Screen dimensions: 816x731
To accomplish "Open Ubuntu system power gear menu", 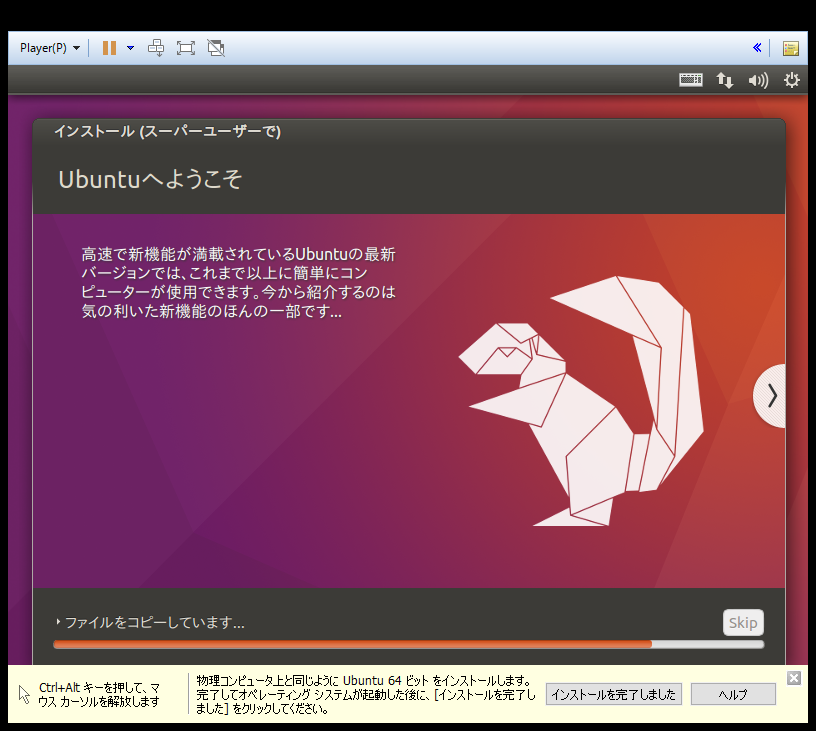I will point(792,80).
